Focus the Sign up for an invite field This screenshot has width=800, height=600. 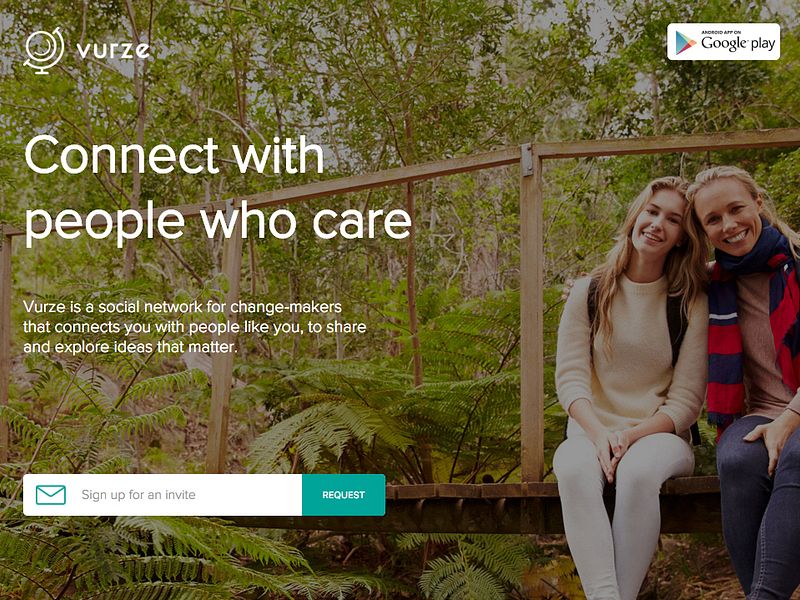[163, 495]
